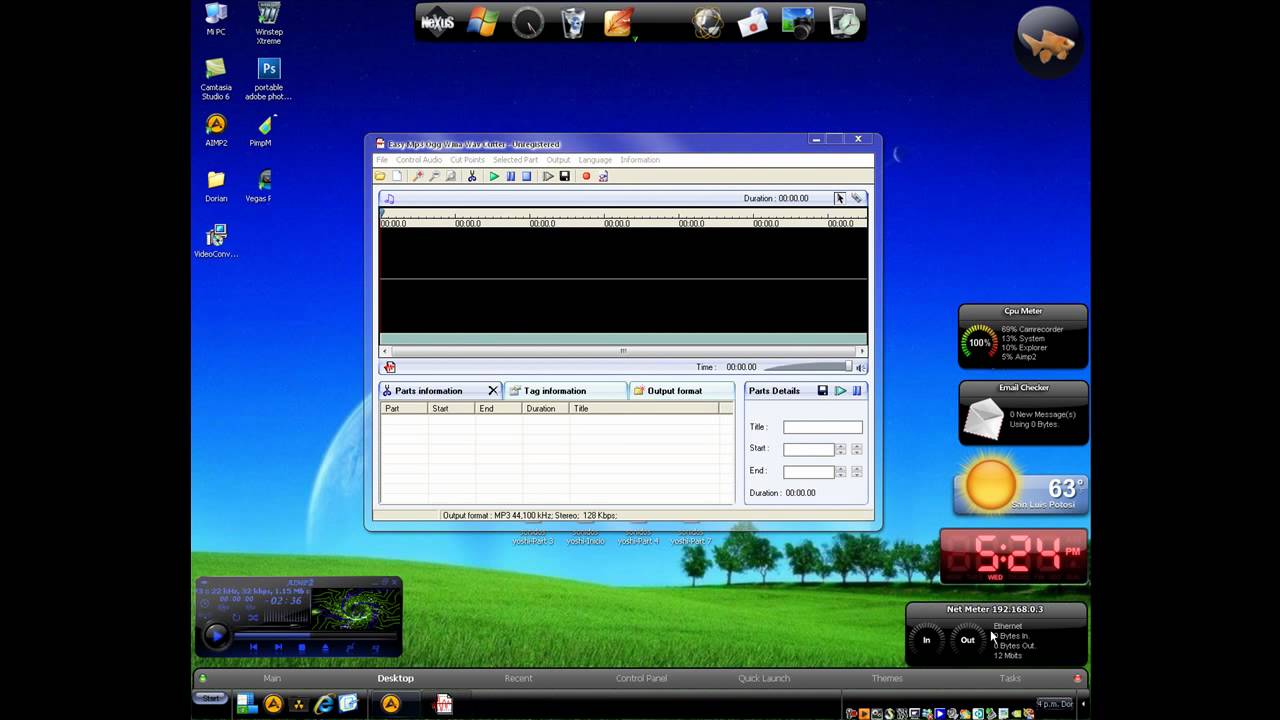This screenshot has width=1280, height=720.
Task: Switch to the Control Panel shelf tab
Action: (x=641, y=678)
